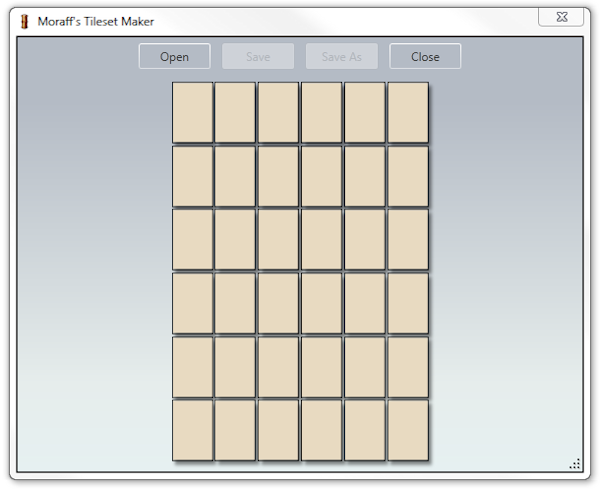Screen dimensions: 600x489
Task: Click the window's corner size grip
Action: coord(575,463)
